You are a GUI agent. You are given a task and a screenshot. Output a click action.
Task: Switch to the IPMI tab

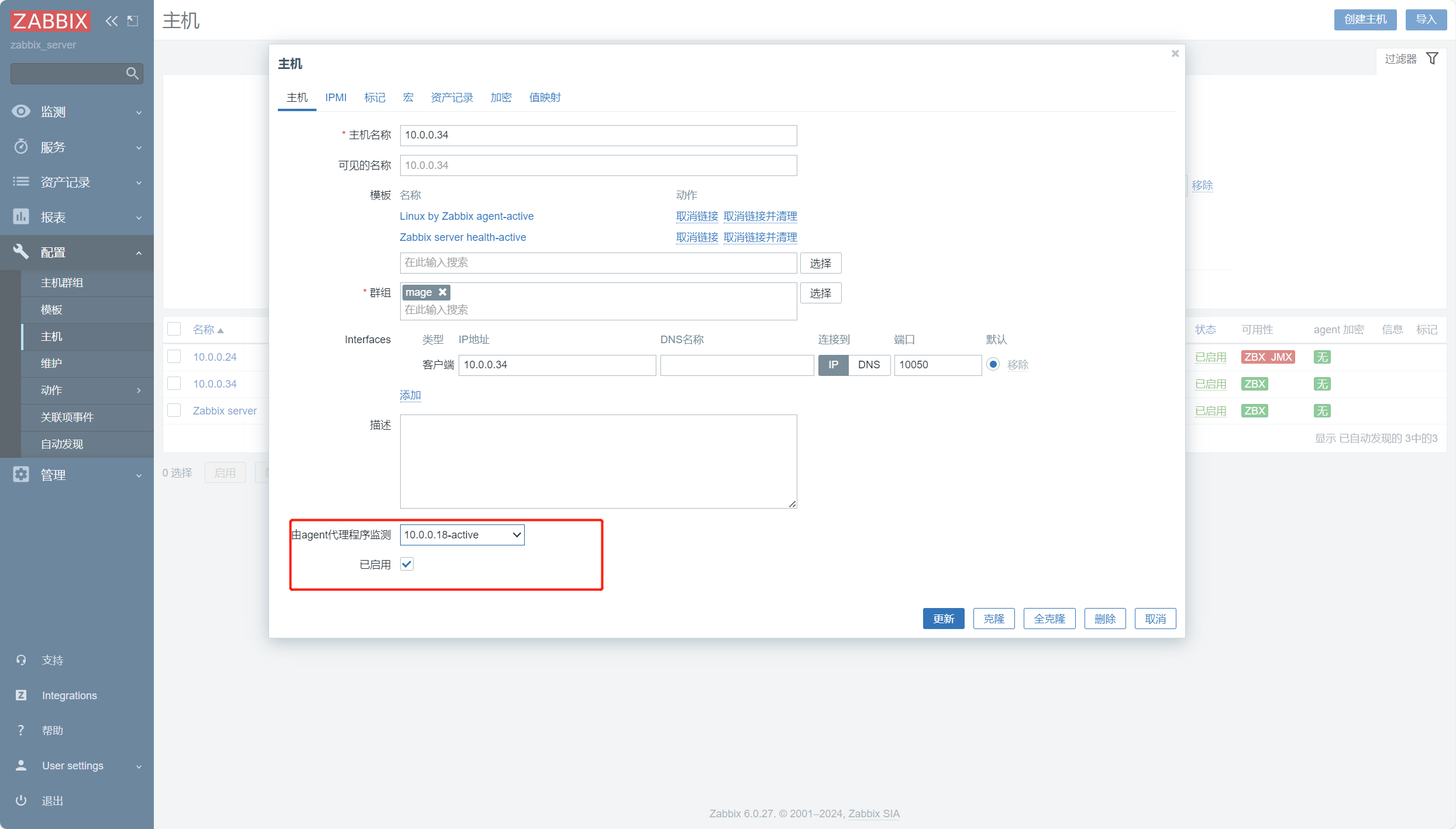tap(336, 98)
